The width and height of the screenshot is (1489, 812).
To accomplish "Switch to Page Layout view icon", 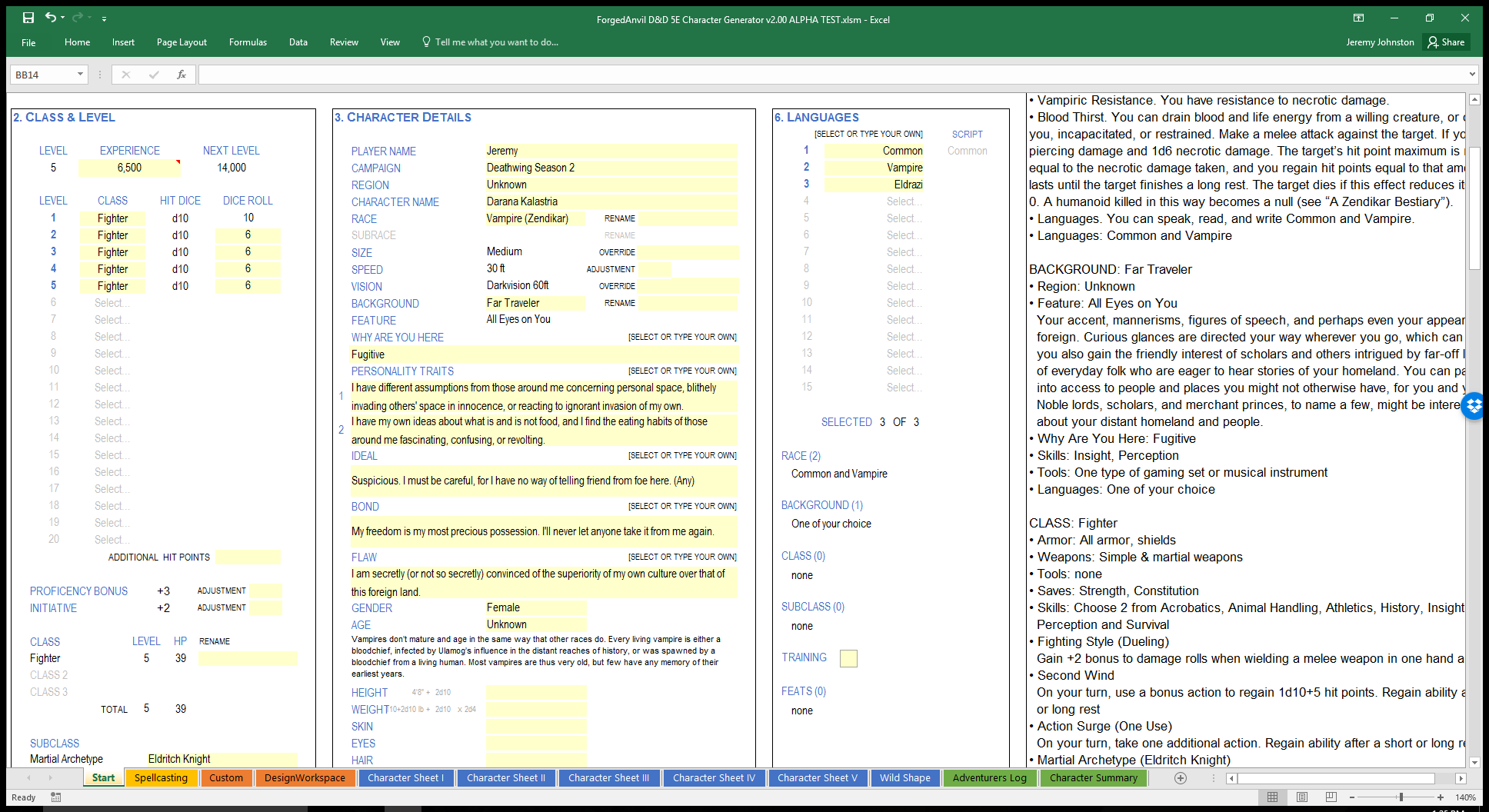I will [x=1302, y=797].
